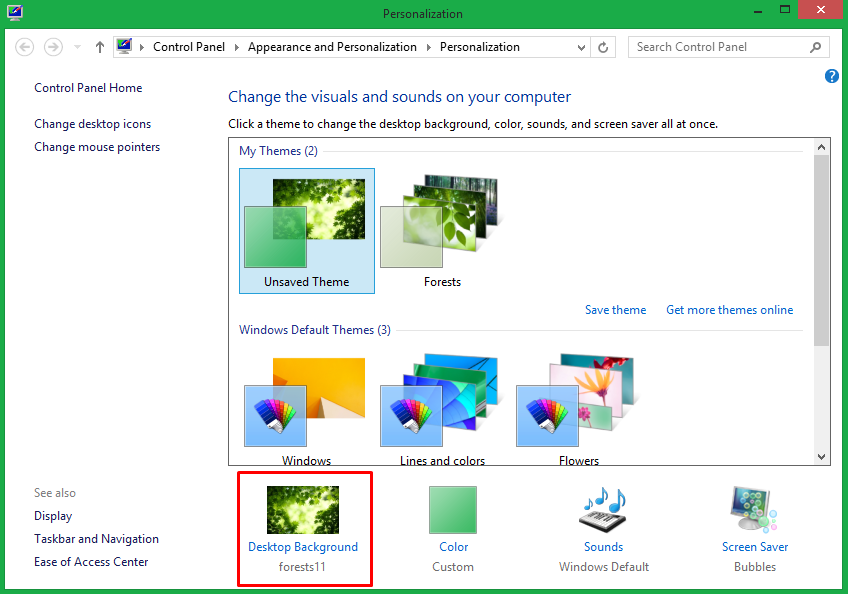Open Screen Saver settings for Bubbles
This screenshot has width=848, height=594.
(754, 510)
